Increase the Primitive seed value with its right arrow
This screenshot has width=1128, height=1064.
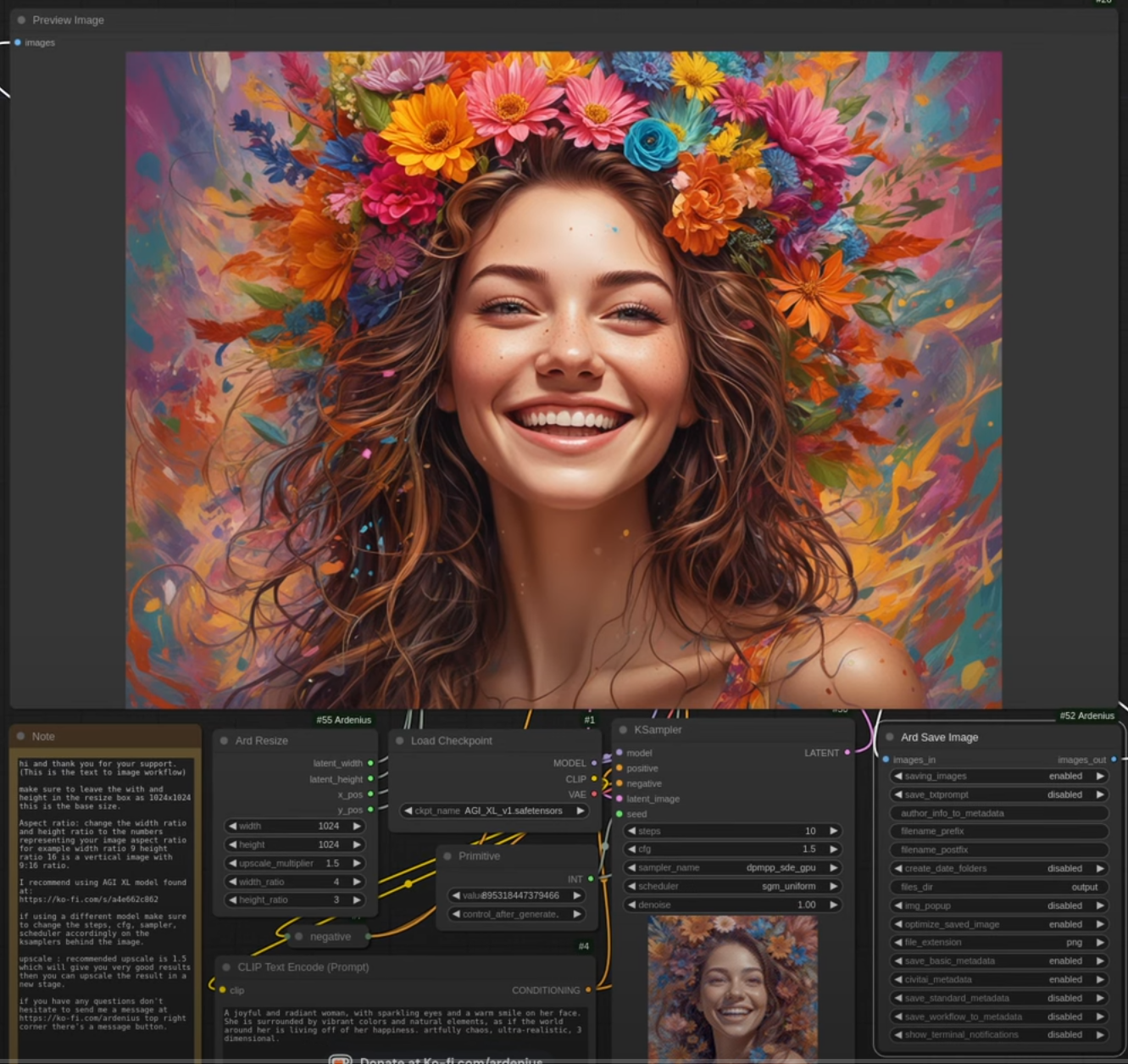coord(576,895)
